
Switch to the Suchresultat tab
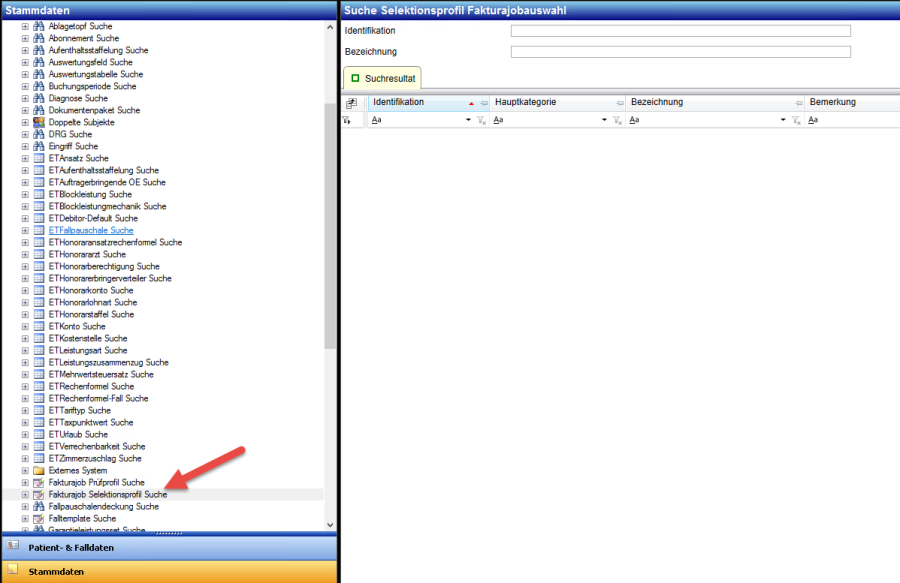(x=382, y=78)
